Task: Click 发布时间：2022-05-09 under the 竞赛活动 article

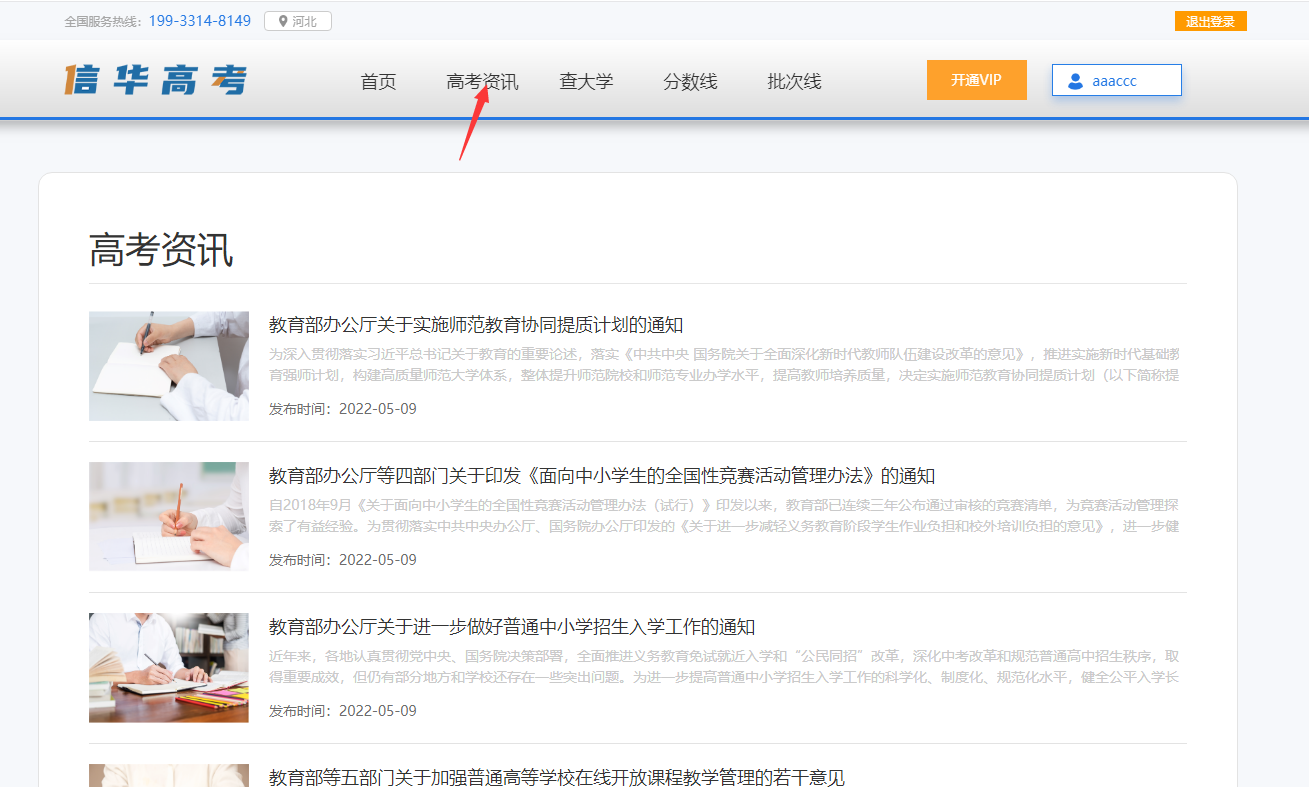Action: click(343, 560)
